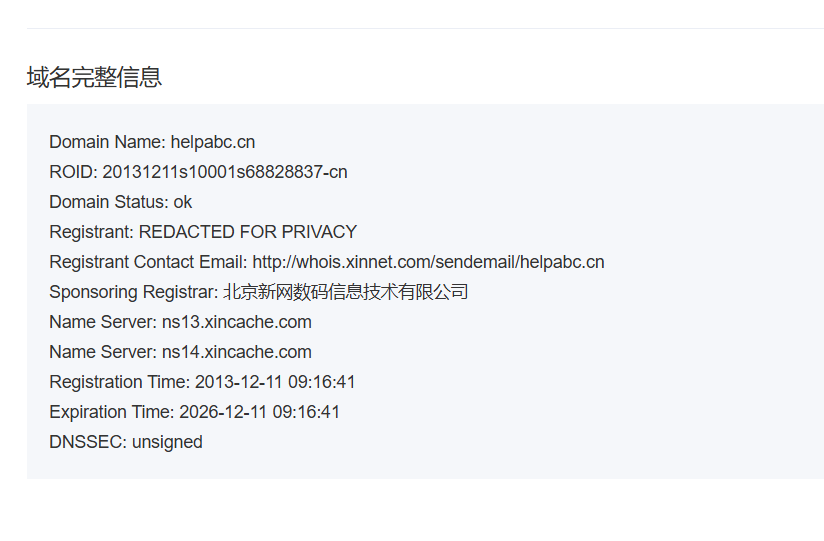824x541 pixels.
Task: Click the ROID label text
Action: coord(73,172)
